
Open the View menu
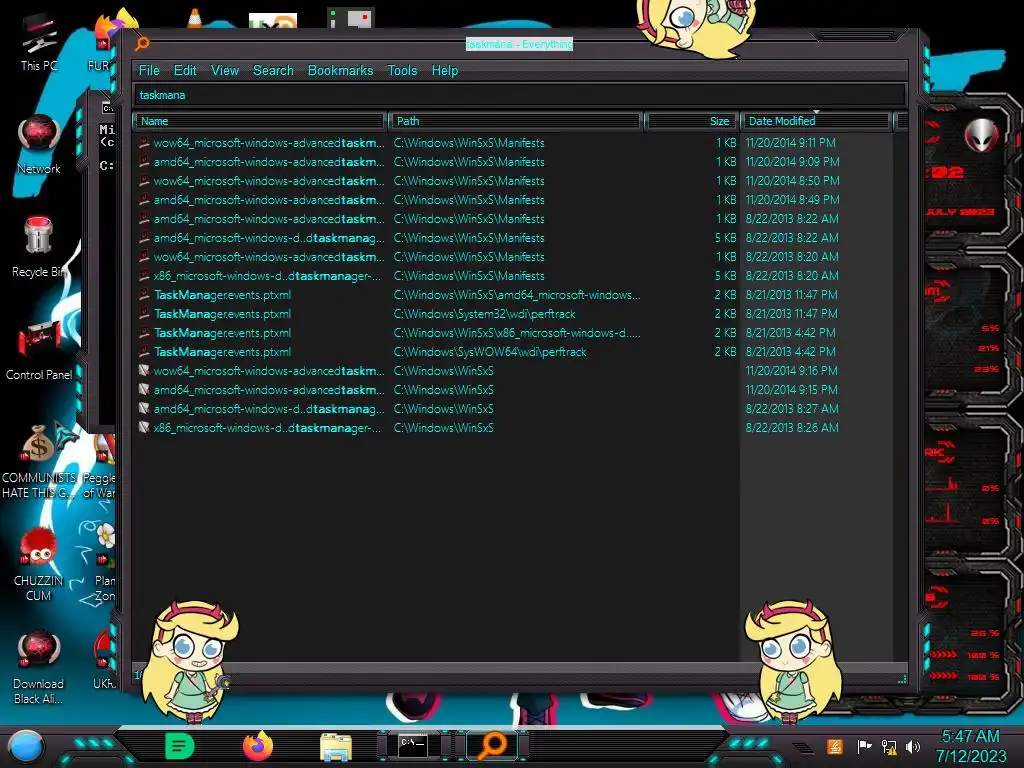click(225, 71)
